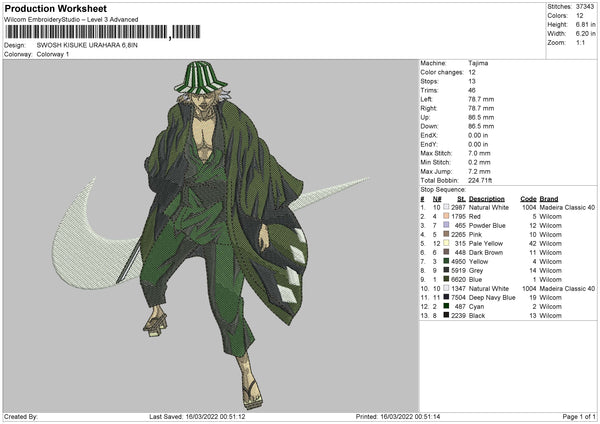
Task: Click the worksheet barcode
Action: (x=103, y=32)
